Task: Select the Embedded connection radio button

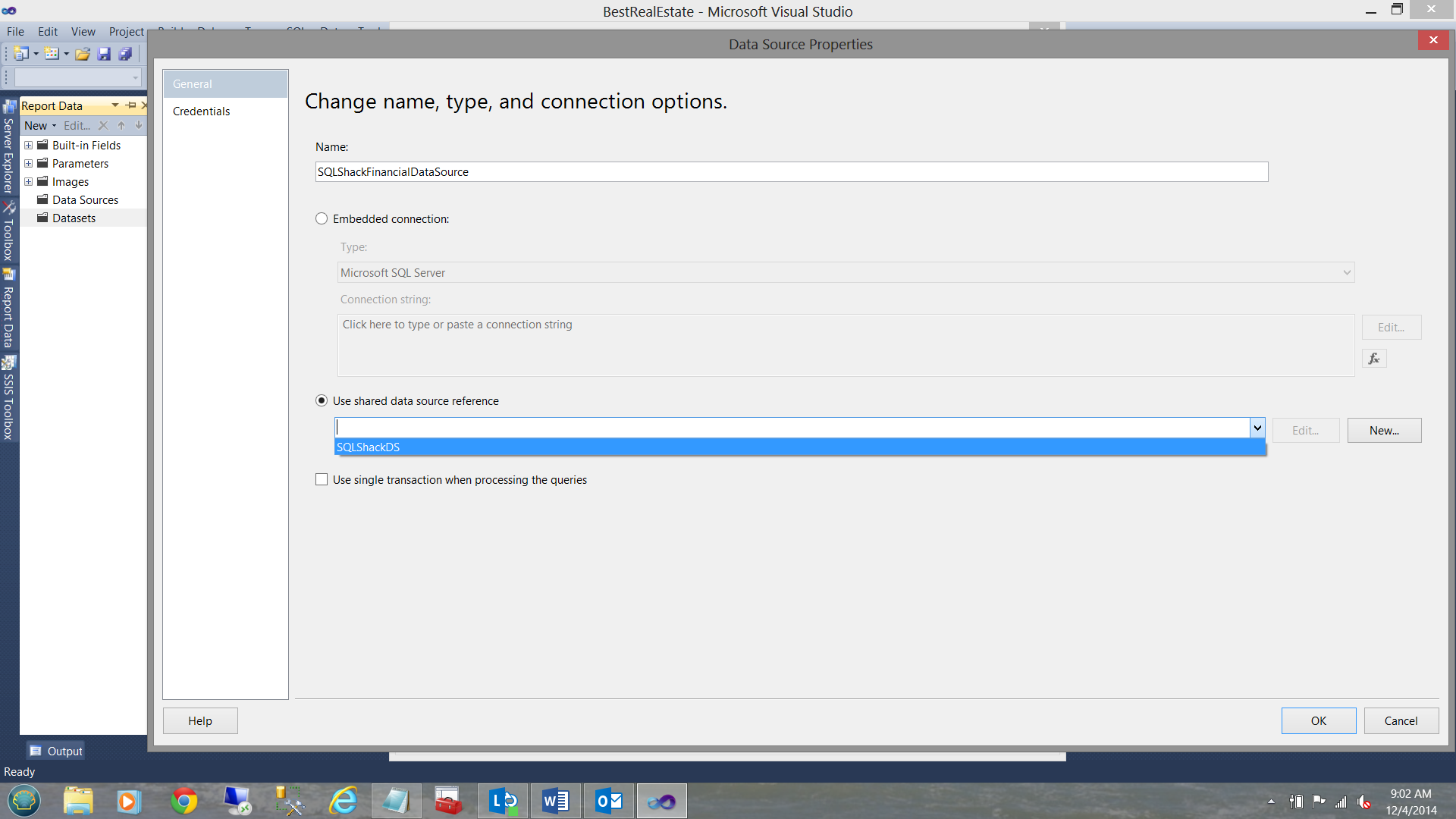Action: tap(322, 219)
